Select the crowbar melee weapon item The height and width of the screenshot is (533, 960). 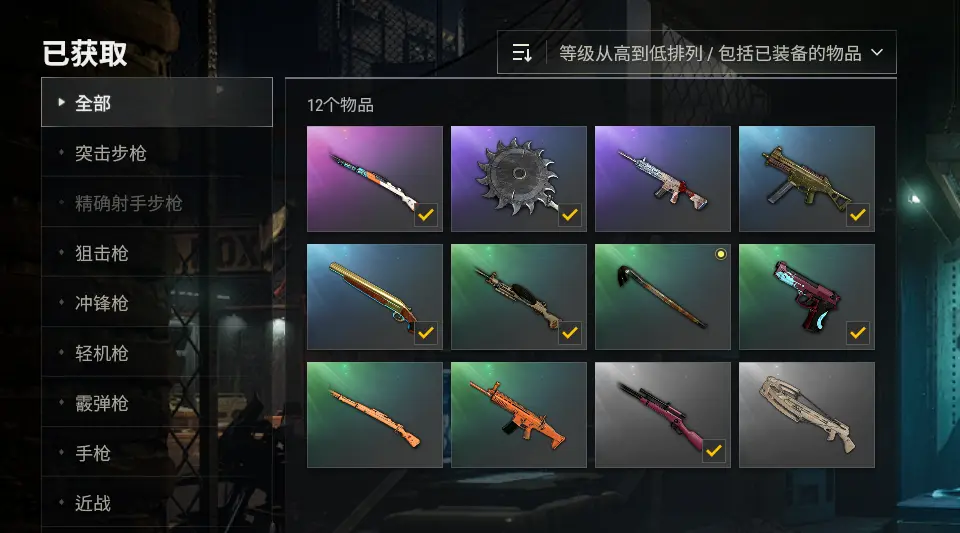point(662,297)
